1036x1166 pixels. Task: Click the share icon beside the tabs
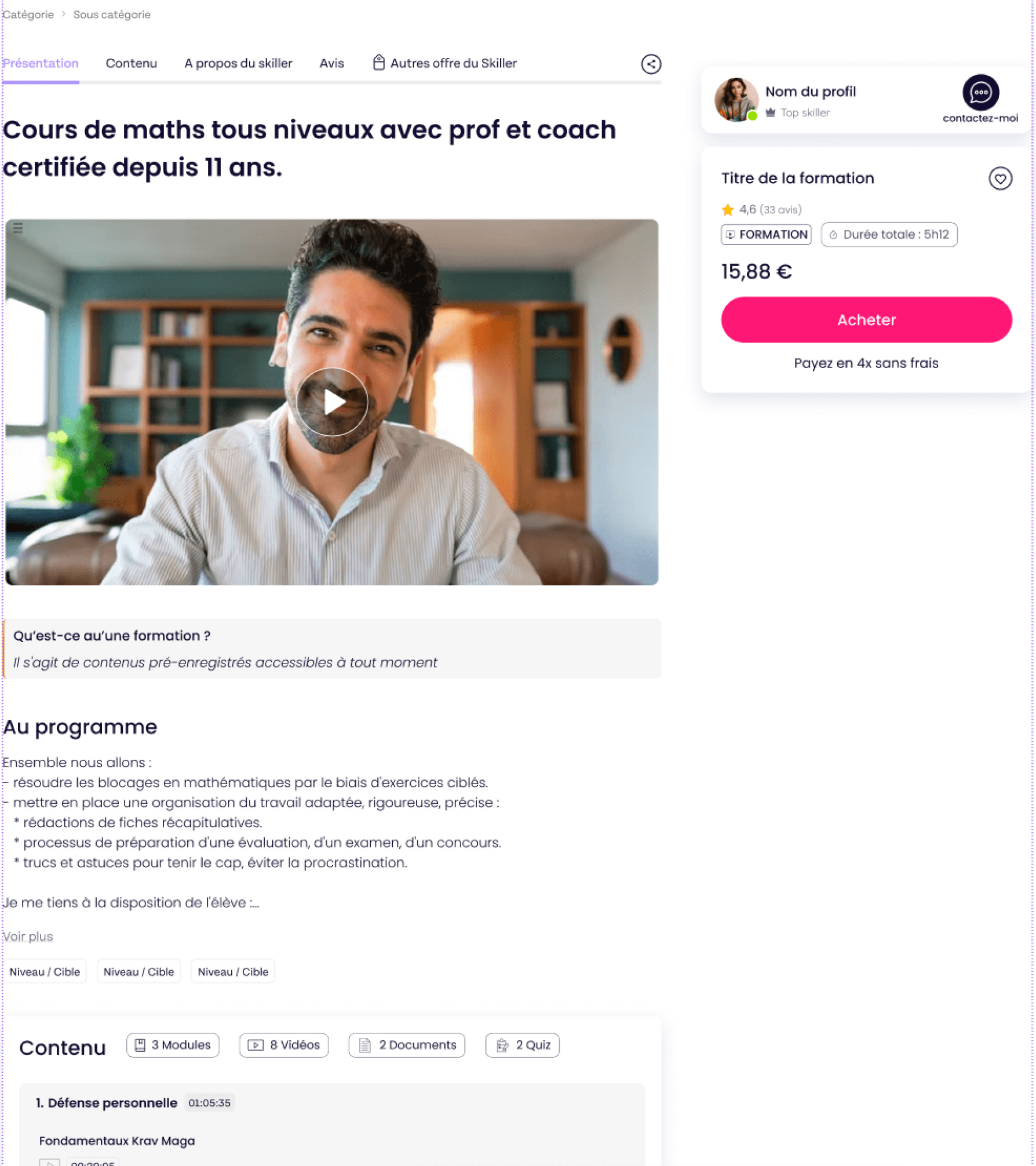[x=651, y=64]
